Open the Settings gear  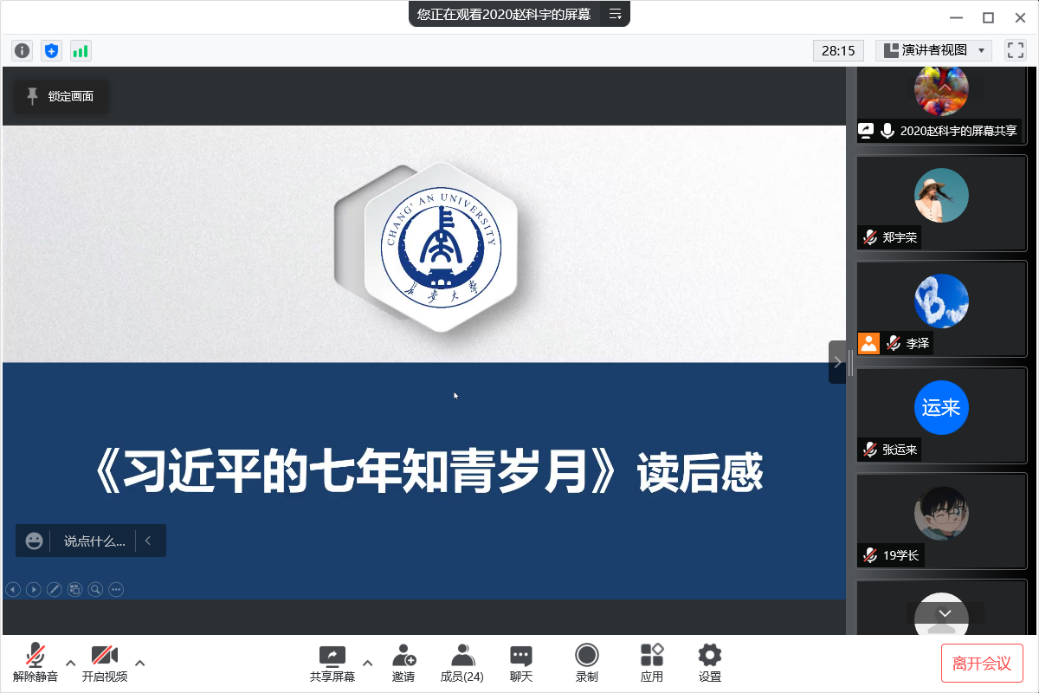(709, 663)
